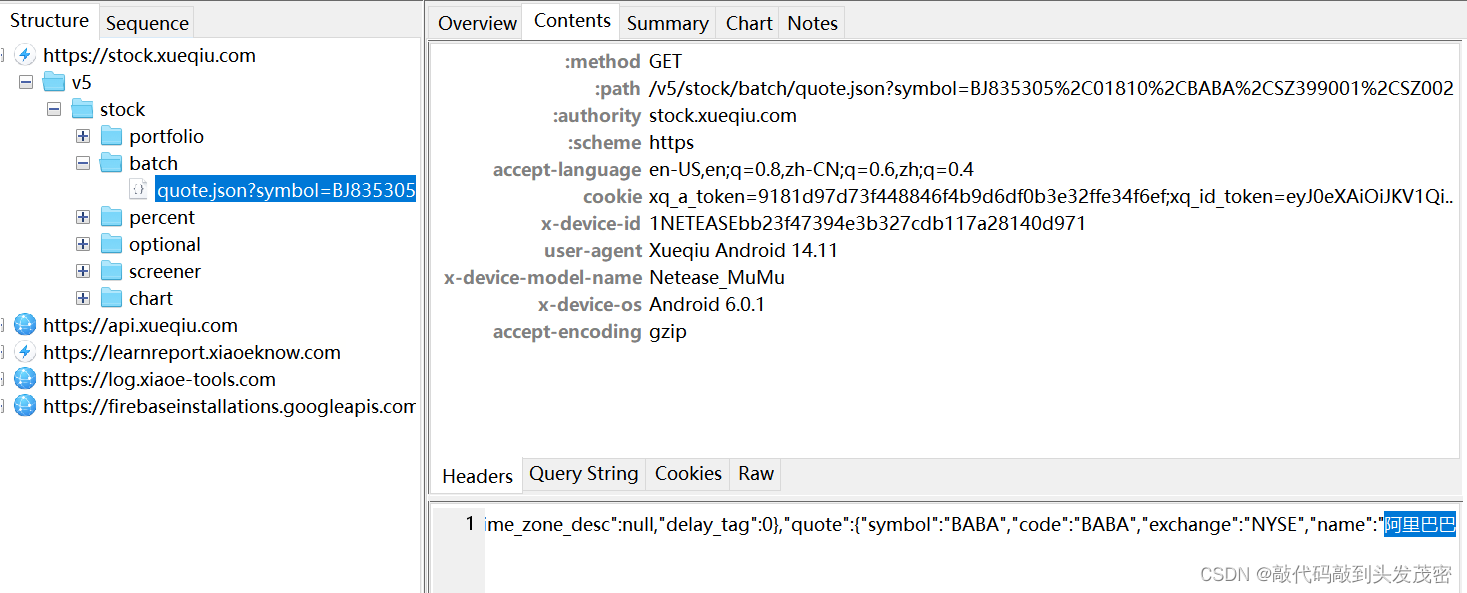Select the stock tree item

[122, 109]
